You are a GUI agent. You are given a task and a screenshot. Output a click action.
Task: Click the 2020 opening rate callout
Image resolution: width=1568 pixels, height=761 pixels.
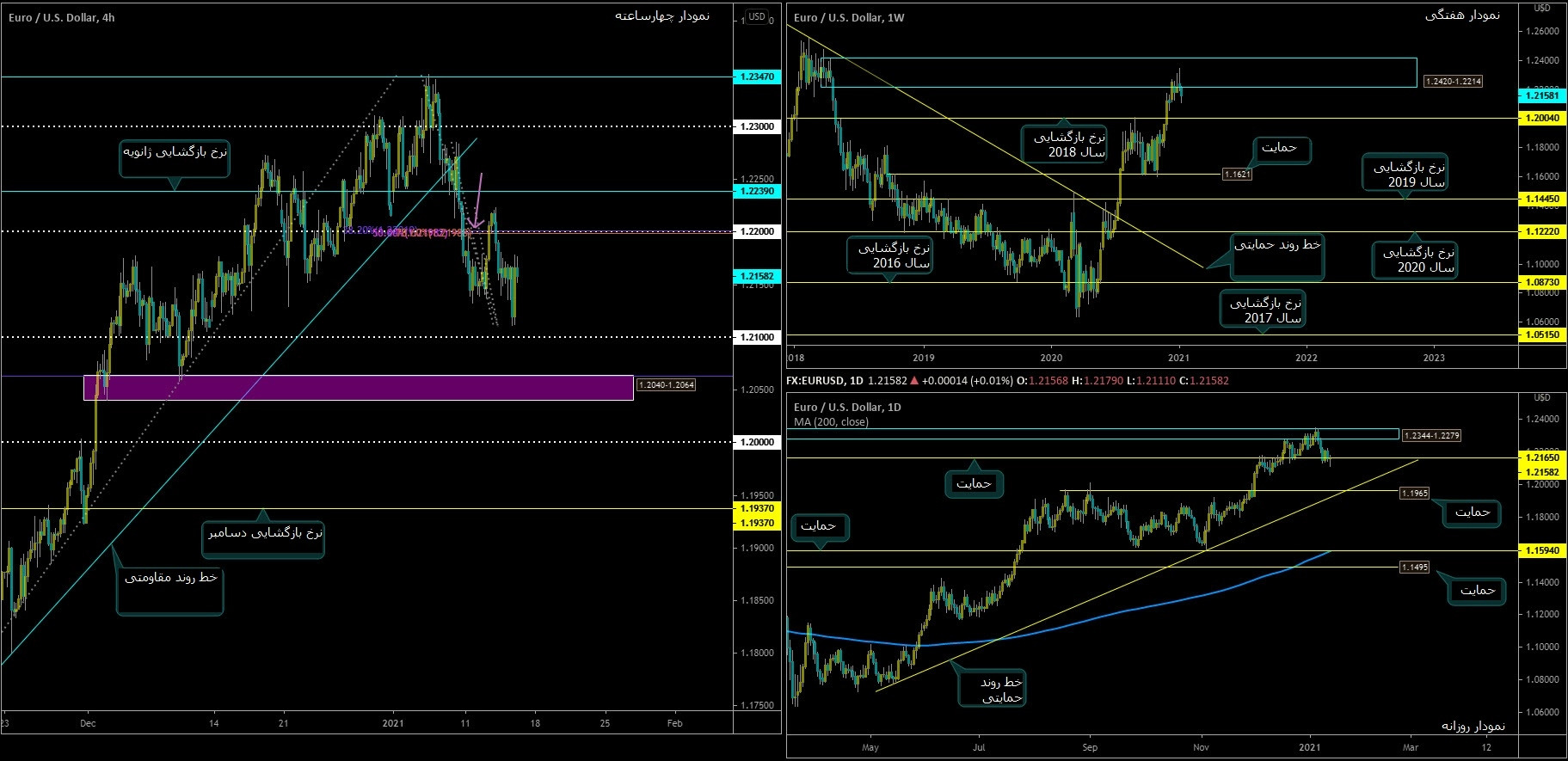[1415, 260]
